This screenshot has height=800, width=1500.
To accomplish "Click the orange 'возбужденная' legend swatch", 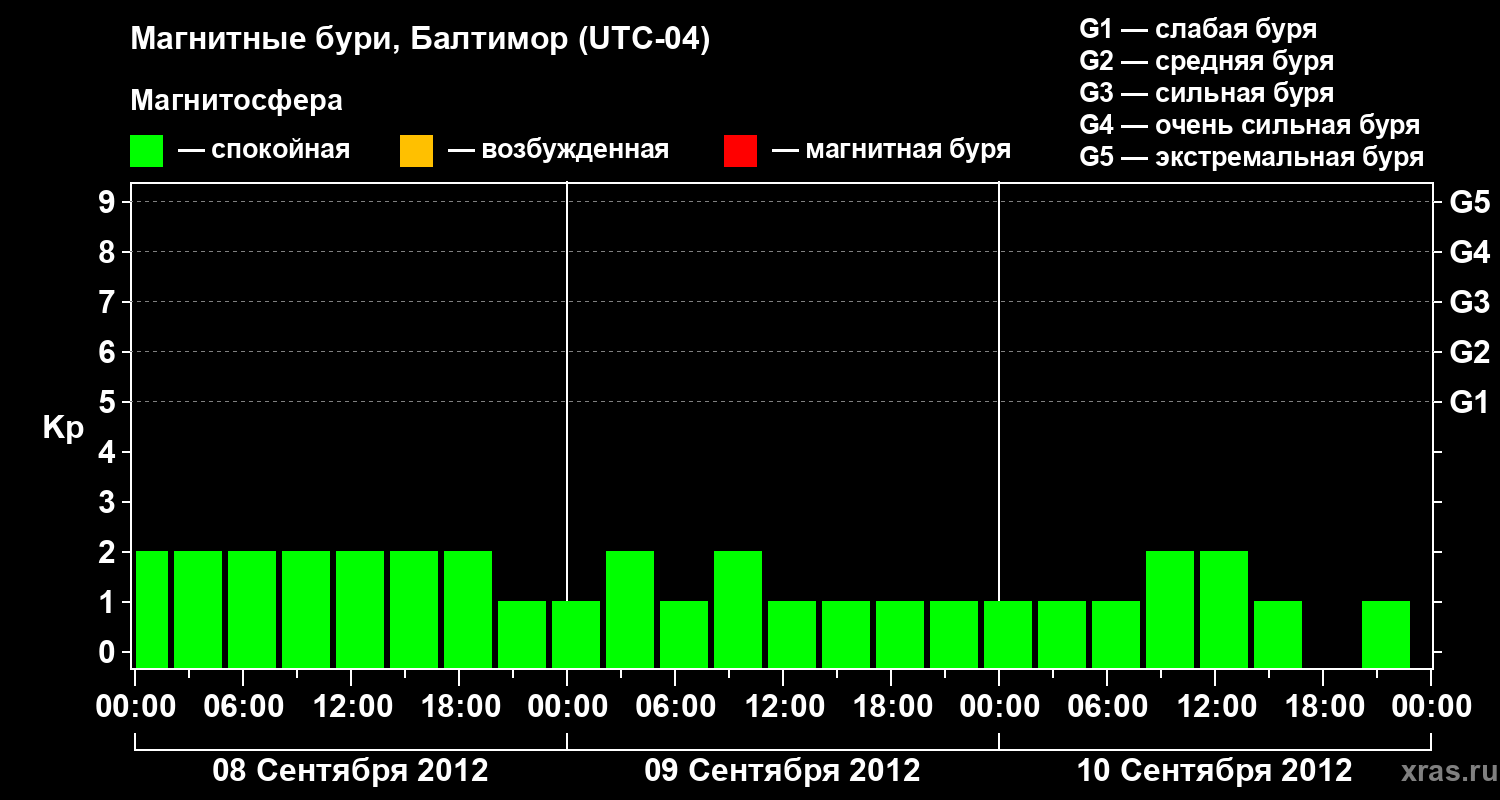I will tap(416, 151).
